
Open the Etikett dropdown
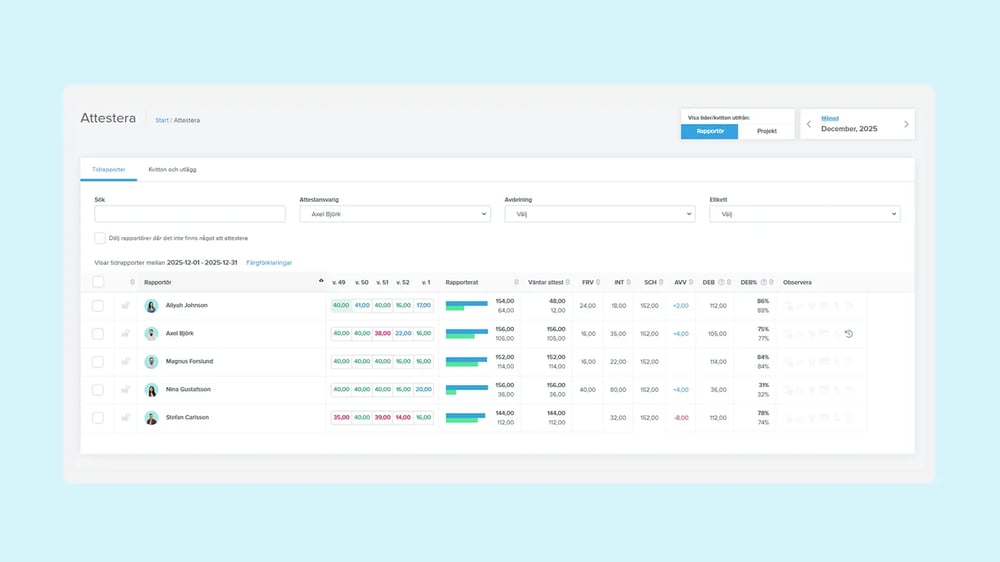tap(804, 214)
